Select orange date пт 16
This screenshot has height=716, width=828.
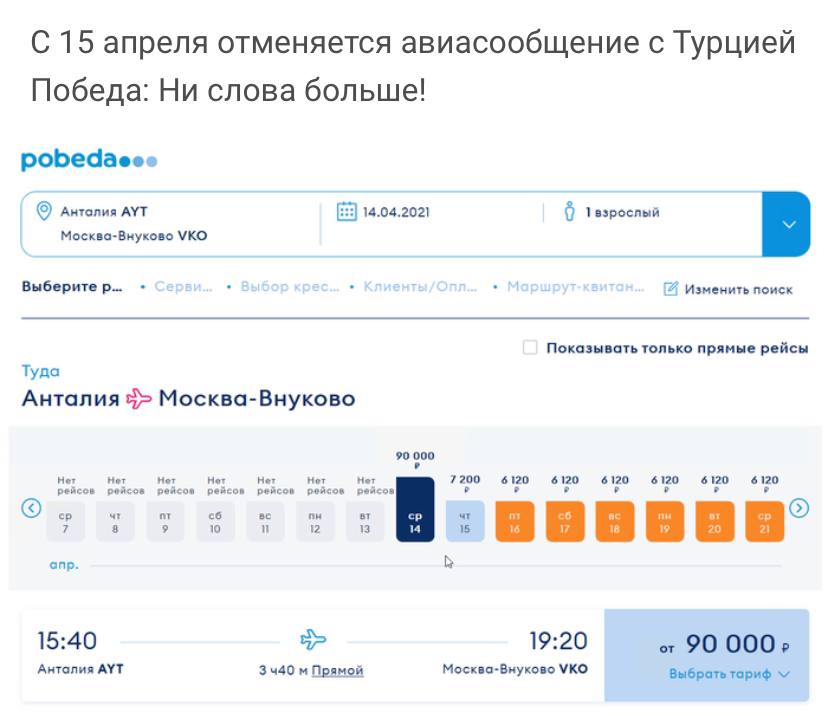click(x=515, y=521)
